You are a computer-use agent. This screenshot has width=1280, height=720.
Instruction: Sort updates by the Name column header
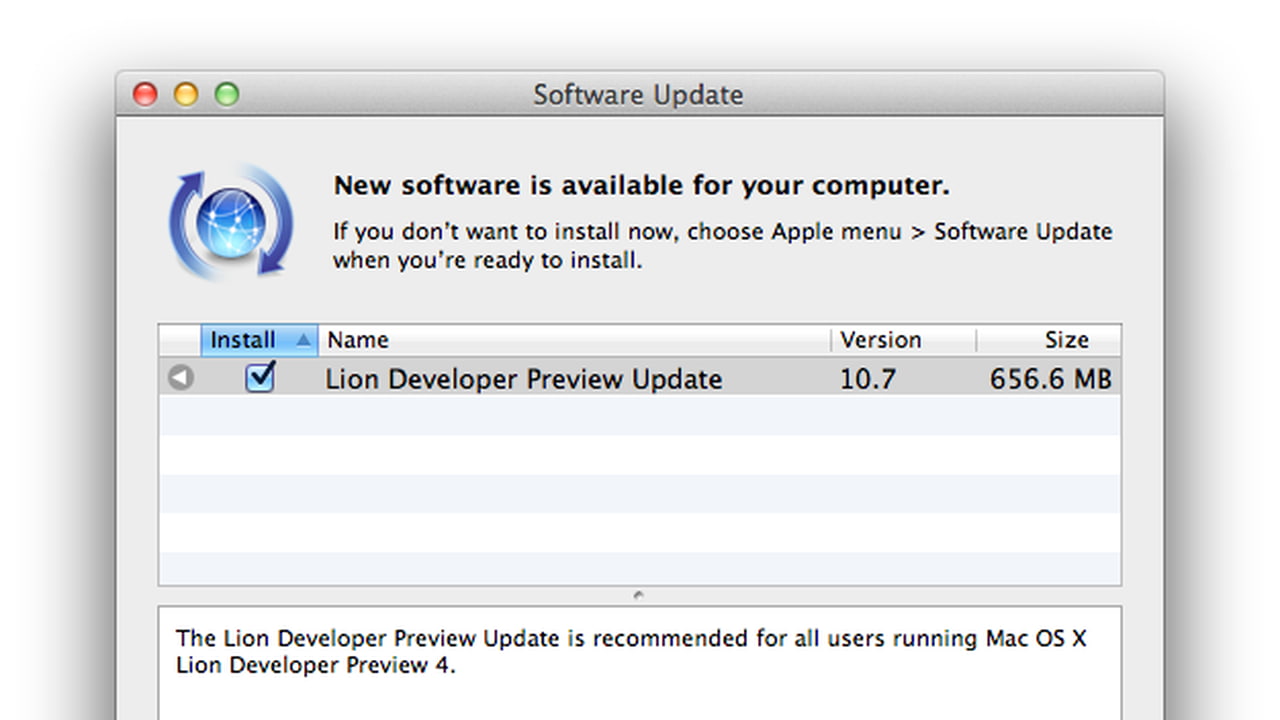point(574,340)
